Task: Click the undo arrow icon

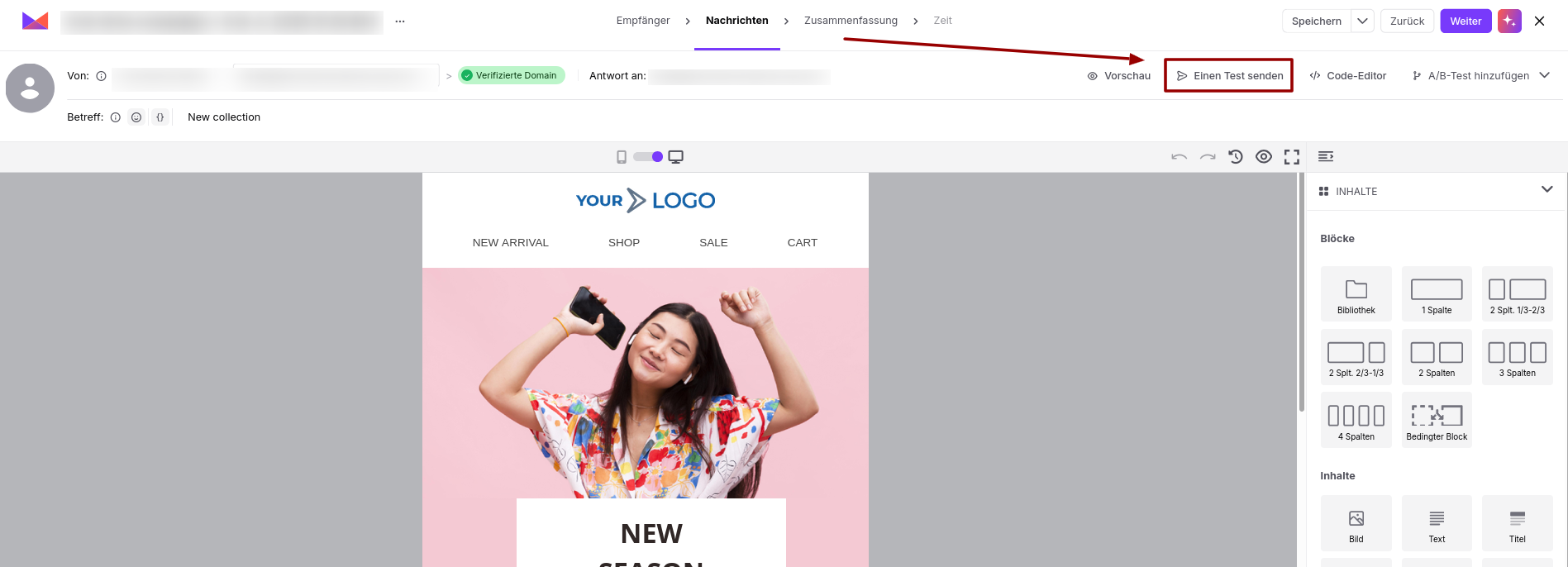Action: [x=1180, y=157]
